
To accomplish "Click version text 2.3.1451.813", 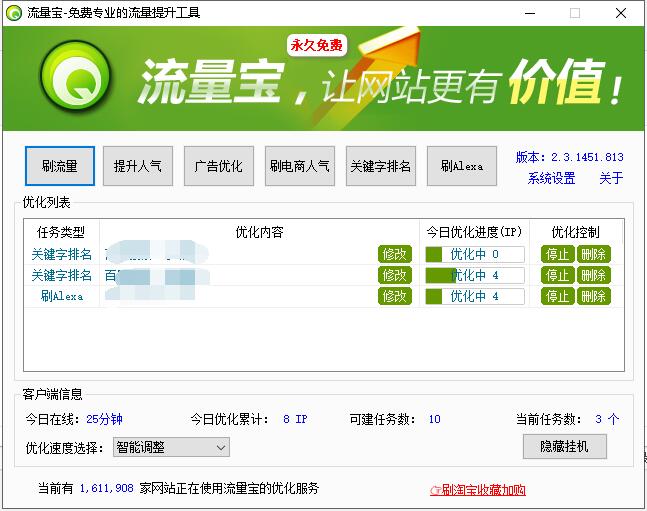I will (x=587, y=157).
